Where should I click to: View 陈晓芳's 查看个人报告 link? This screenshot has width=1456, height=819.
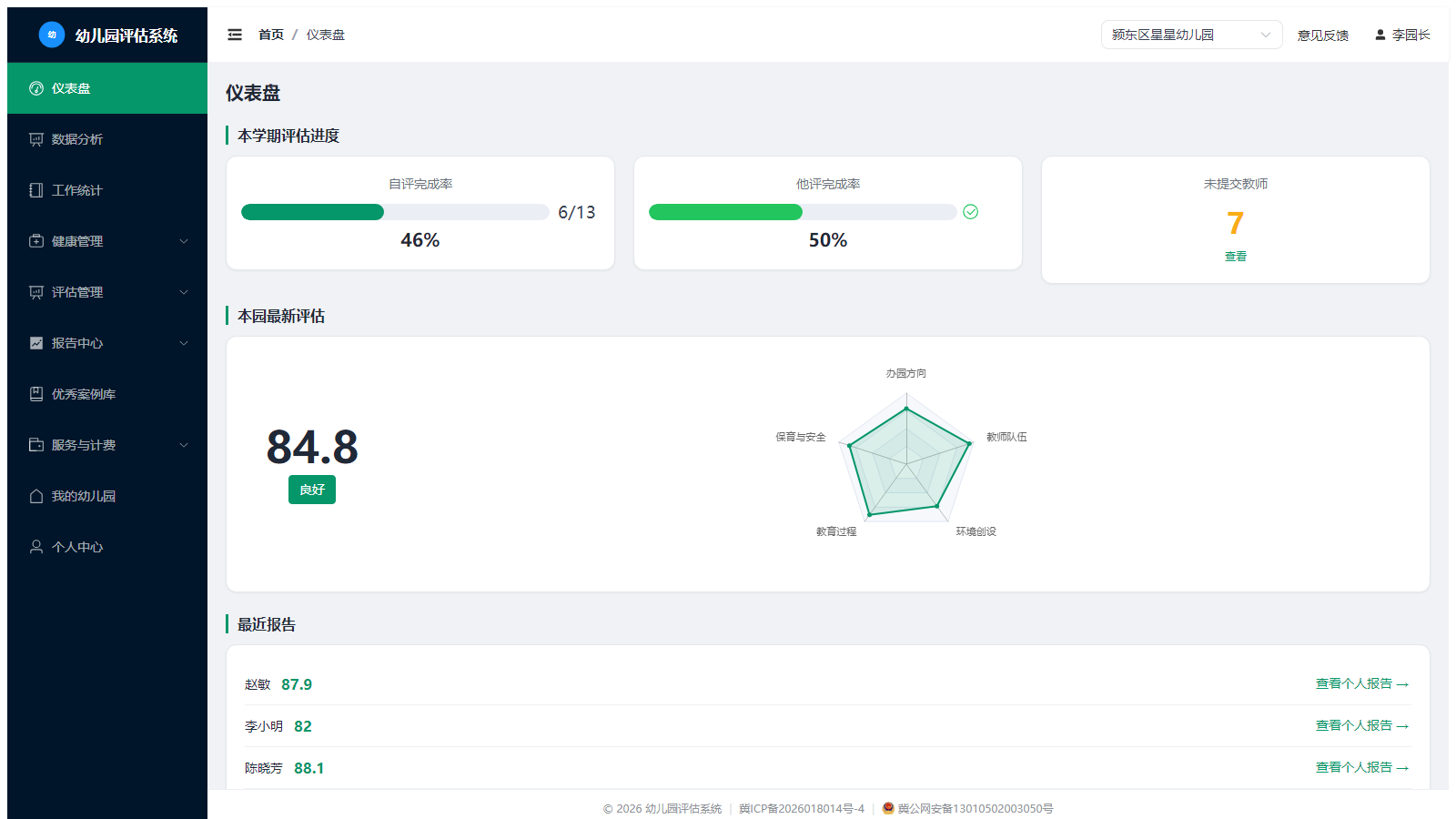[x=1362, y=767]
